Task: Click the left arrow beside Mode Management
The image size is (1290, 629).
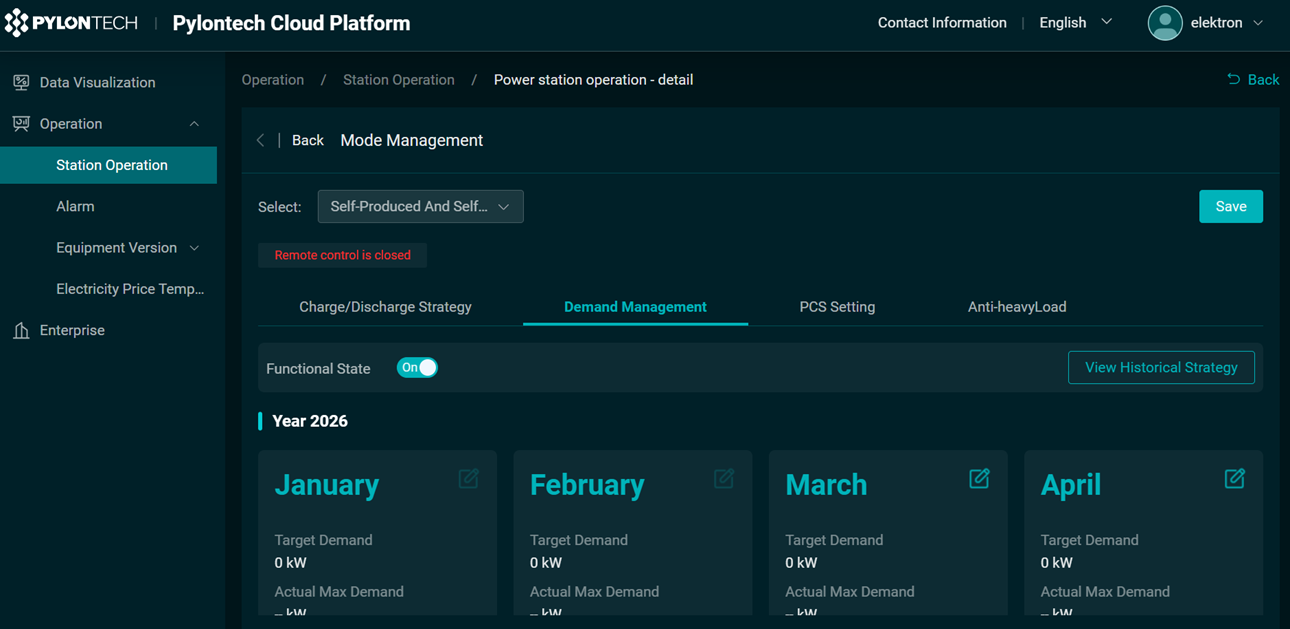Action: click(261, 141)
